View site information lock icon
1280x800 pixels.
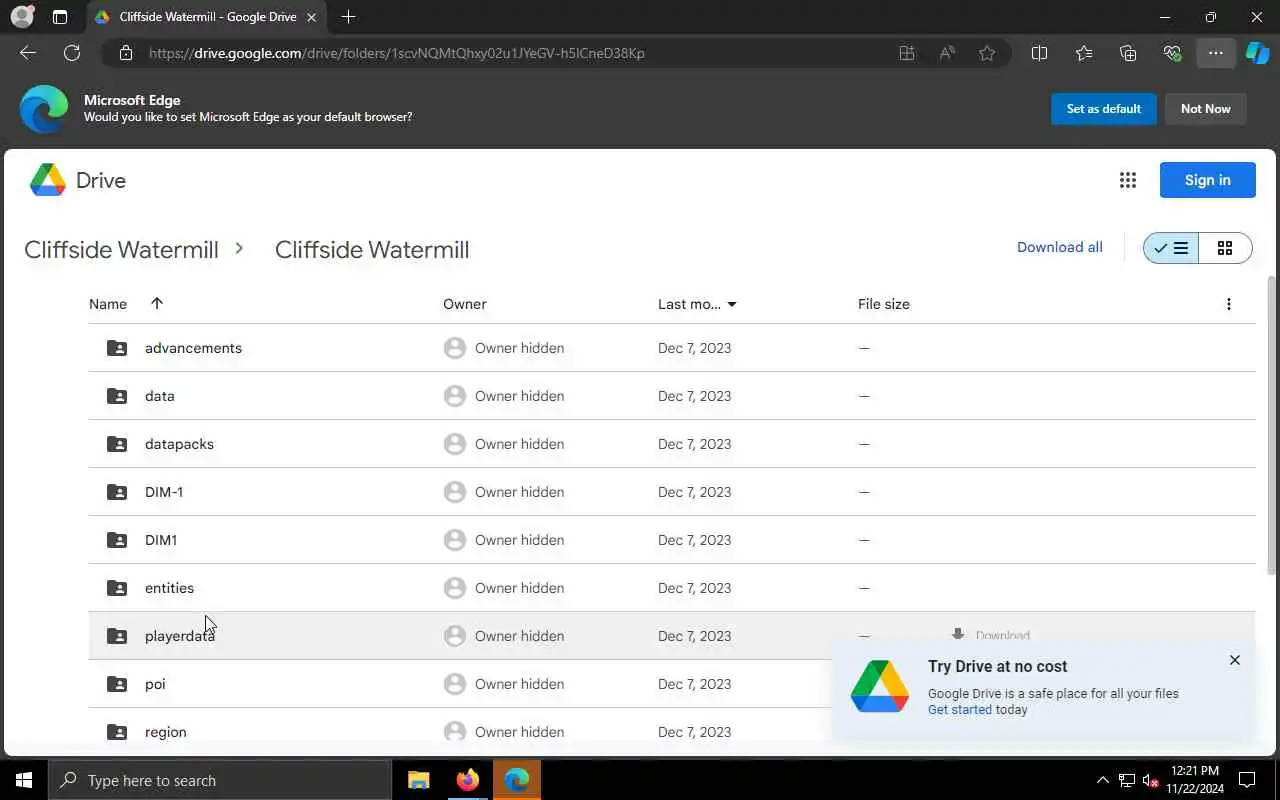click(125, 53)
